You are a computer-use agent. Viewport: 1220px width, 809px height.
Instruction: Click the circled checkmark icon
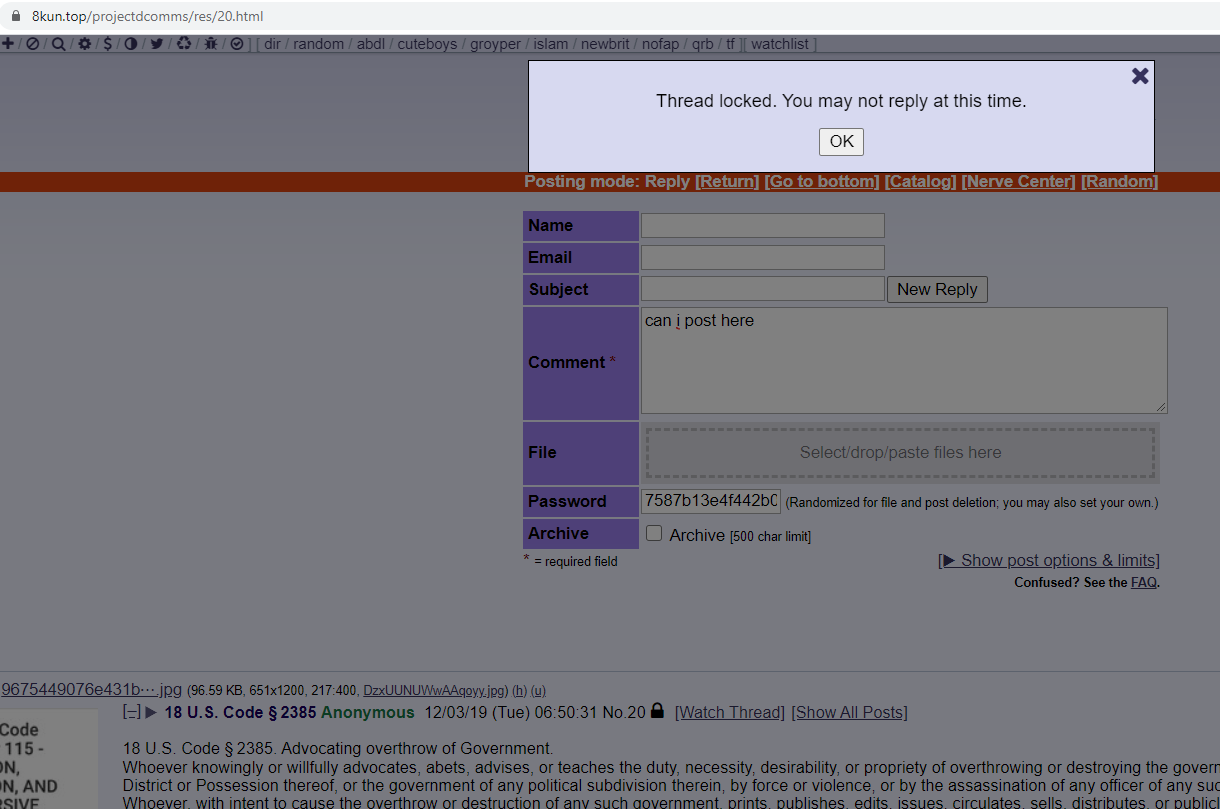pos(237,44)
